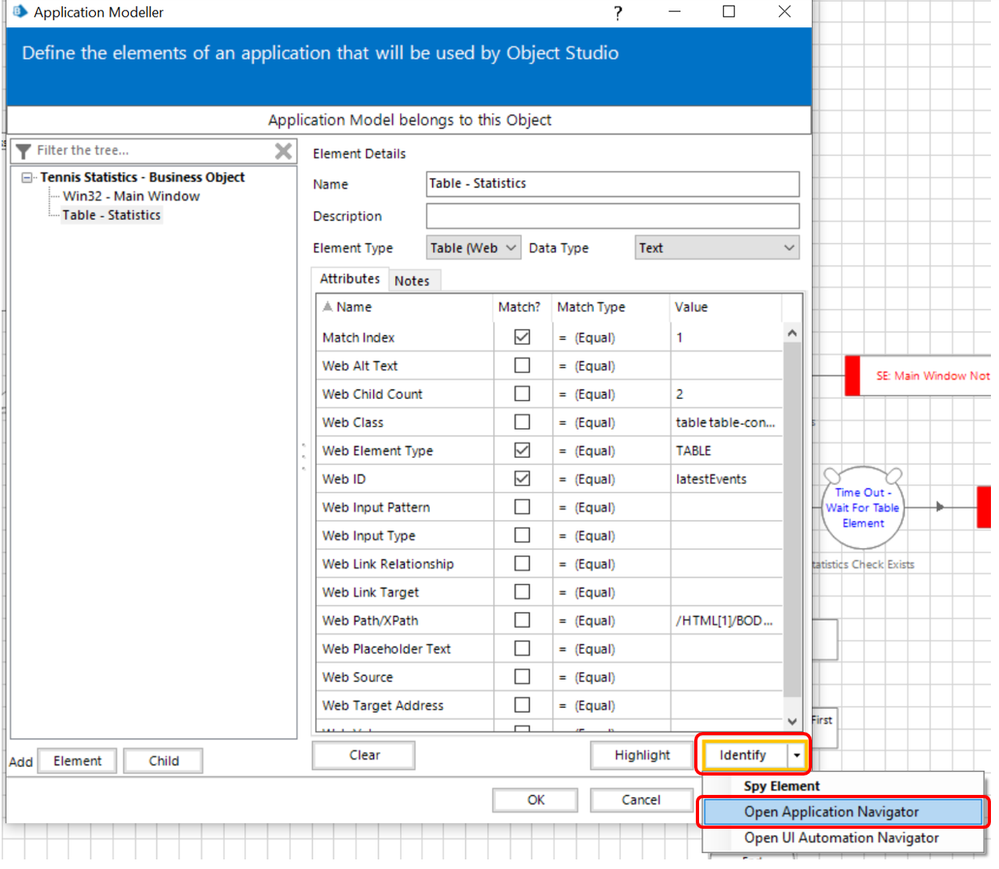
Task: Click the Clear button
Action: click(x=364, y=755)
